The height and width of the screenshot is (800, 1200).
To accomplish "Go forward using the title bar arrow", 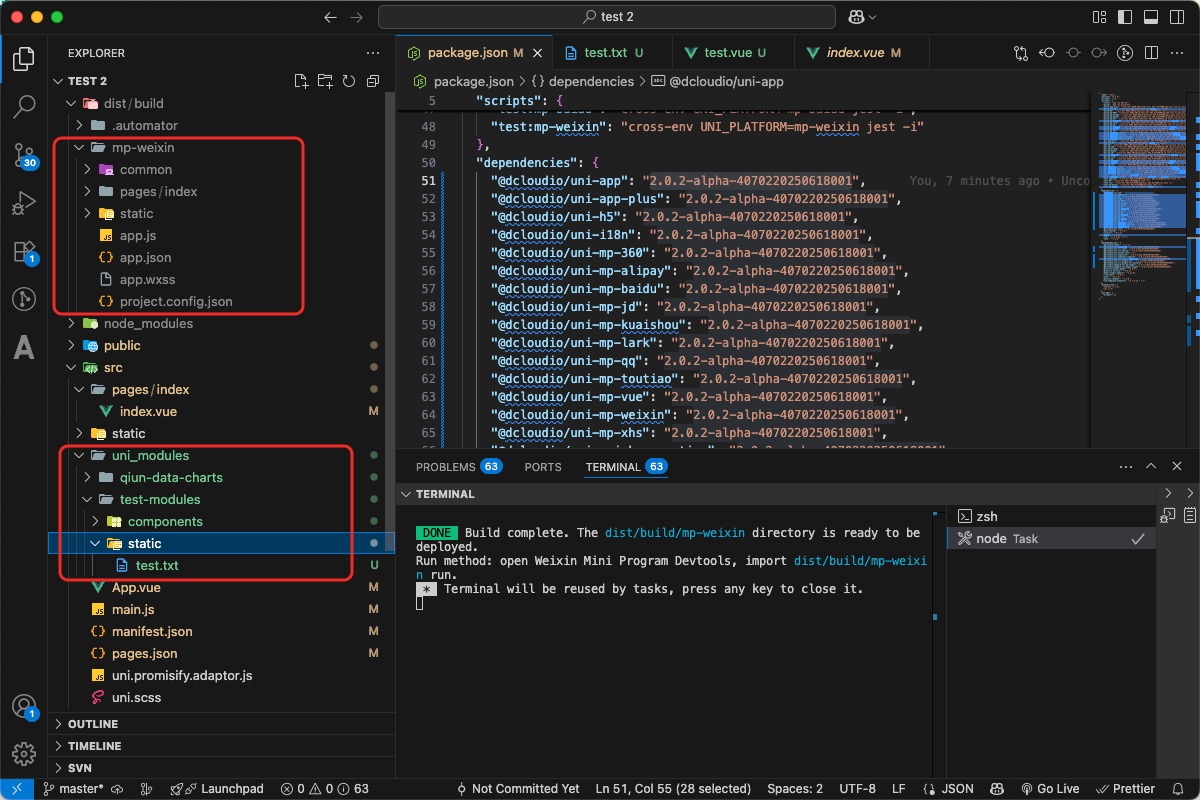I will pyautogui.click(x=358, y=17).
